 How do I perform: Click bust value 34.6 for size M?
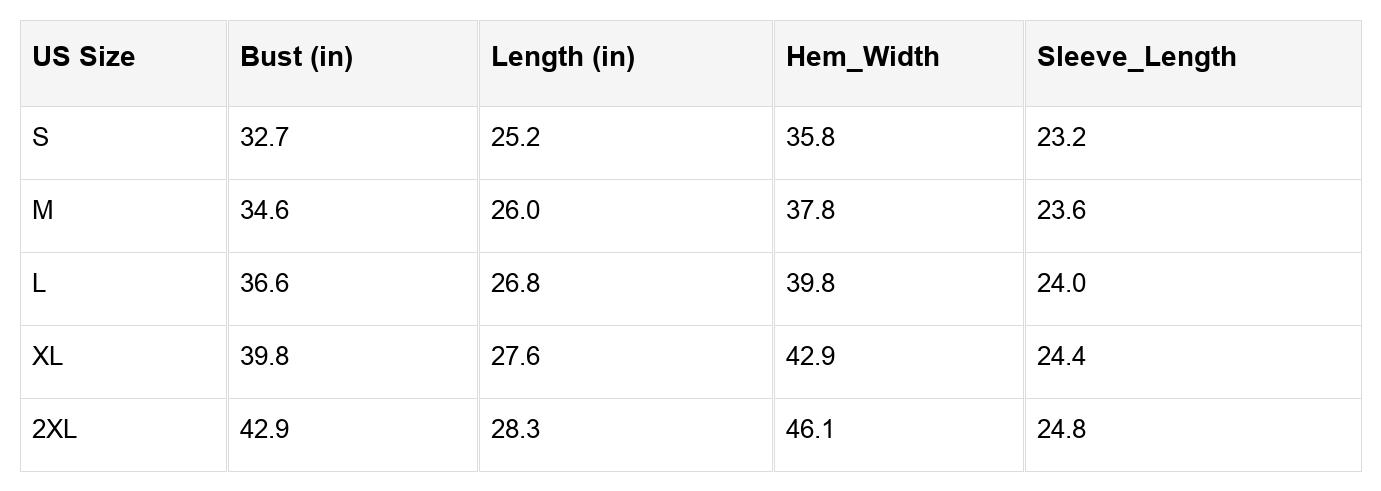click(x=264, y=211)
